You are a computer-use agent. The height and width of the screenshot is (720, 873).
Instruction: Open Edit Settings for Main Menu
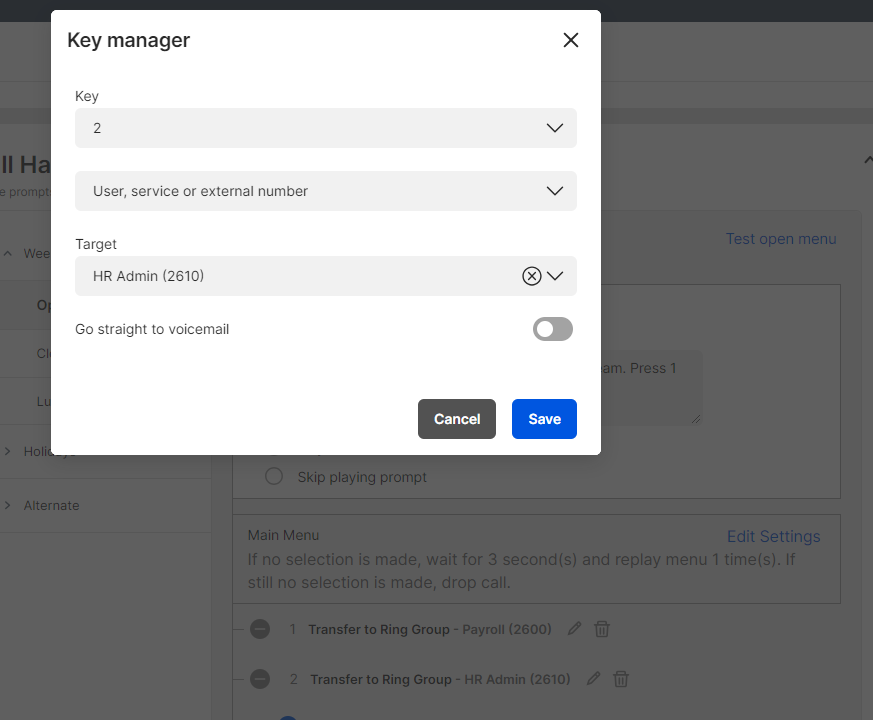click(x=773, y=537)
